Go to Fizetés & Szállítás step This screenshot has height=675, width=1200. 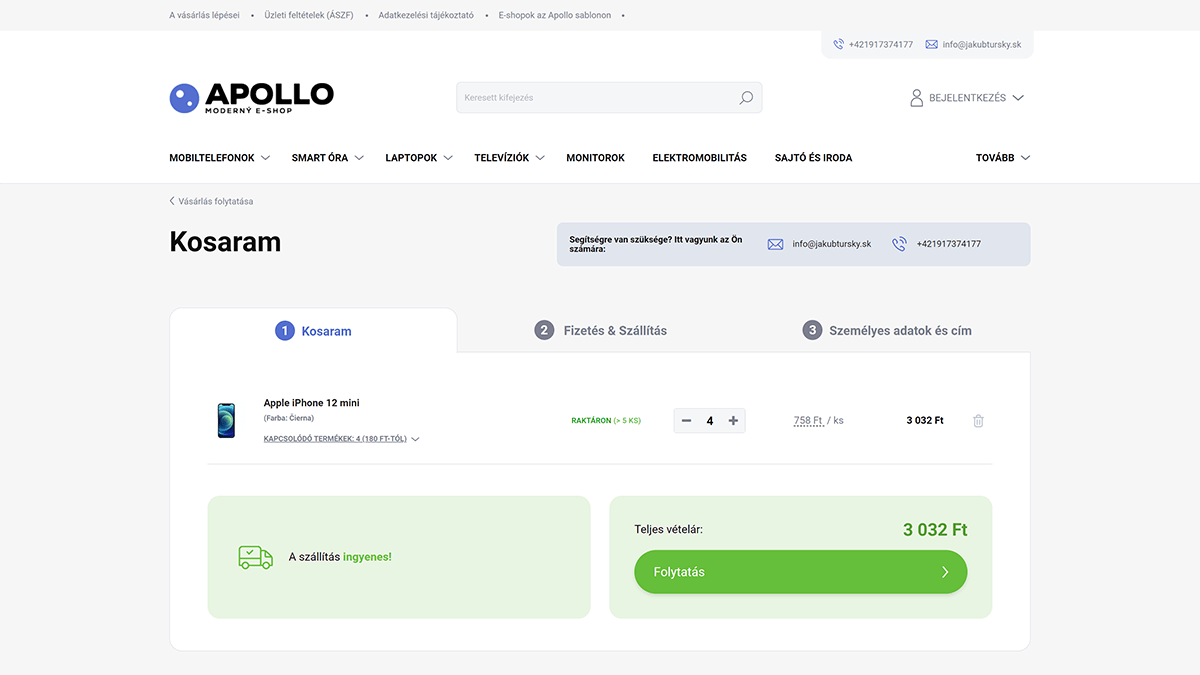601,330
